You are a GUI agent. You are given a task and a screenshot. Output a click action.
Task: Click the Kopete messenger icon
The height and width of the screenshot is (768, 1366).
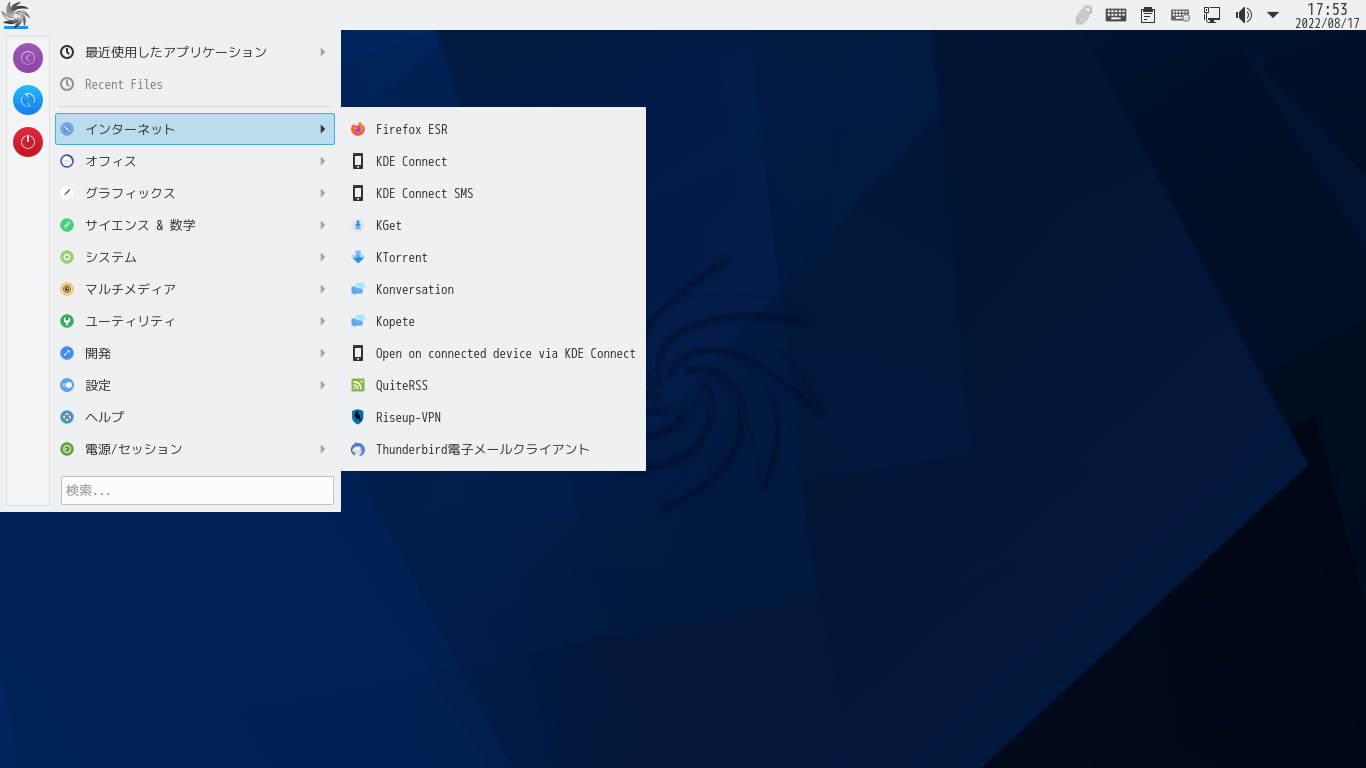pos(358,321)
